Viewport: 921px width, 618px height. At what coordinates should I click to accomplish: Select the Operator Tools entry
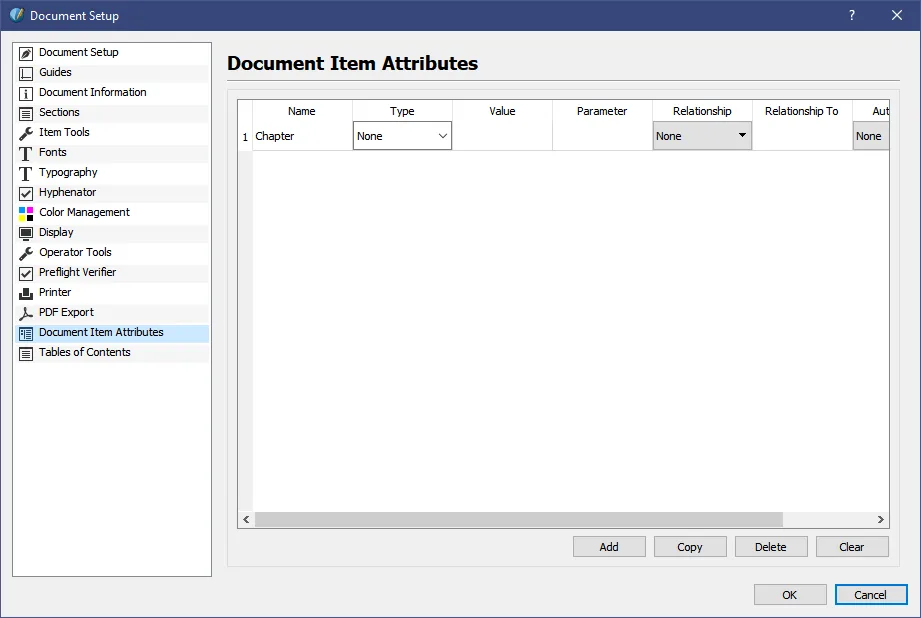point(112,252)
